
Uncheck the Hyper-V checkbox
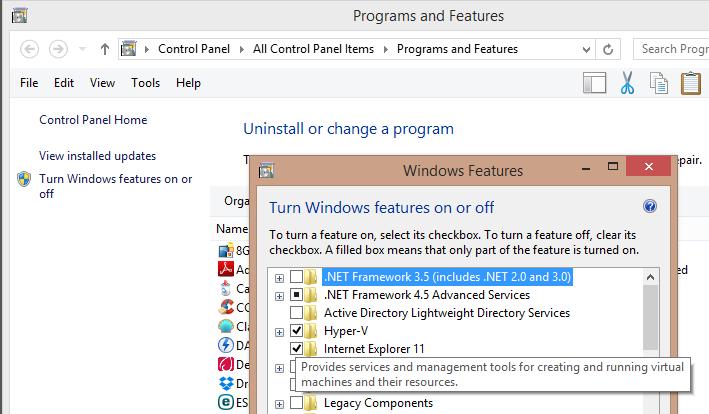point(296,331)
